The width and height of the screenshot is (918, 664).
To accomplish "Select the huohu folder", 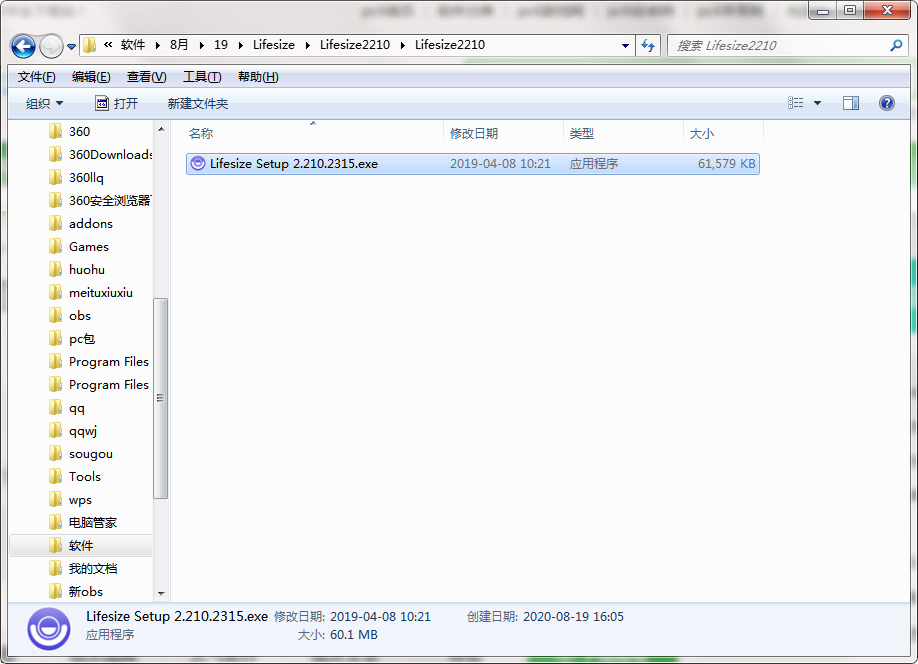I will pos(87,270).
